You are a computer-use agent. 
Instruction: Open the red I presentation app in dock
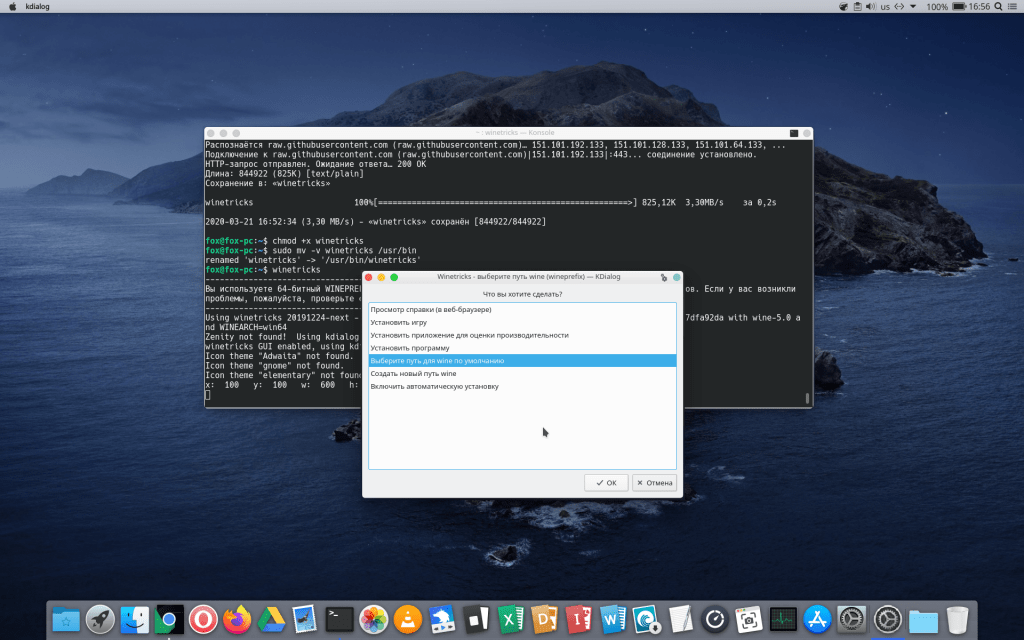[x=579, y=619]
